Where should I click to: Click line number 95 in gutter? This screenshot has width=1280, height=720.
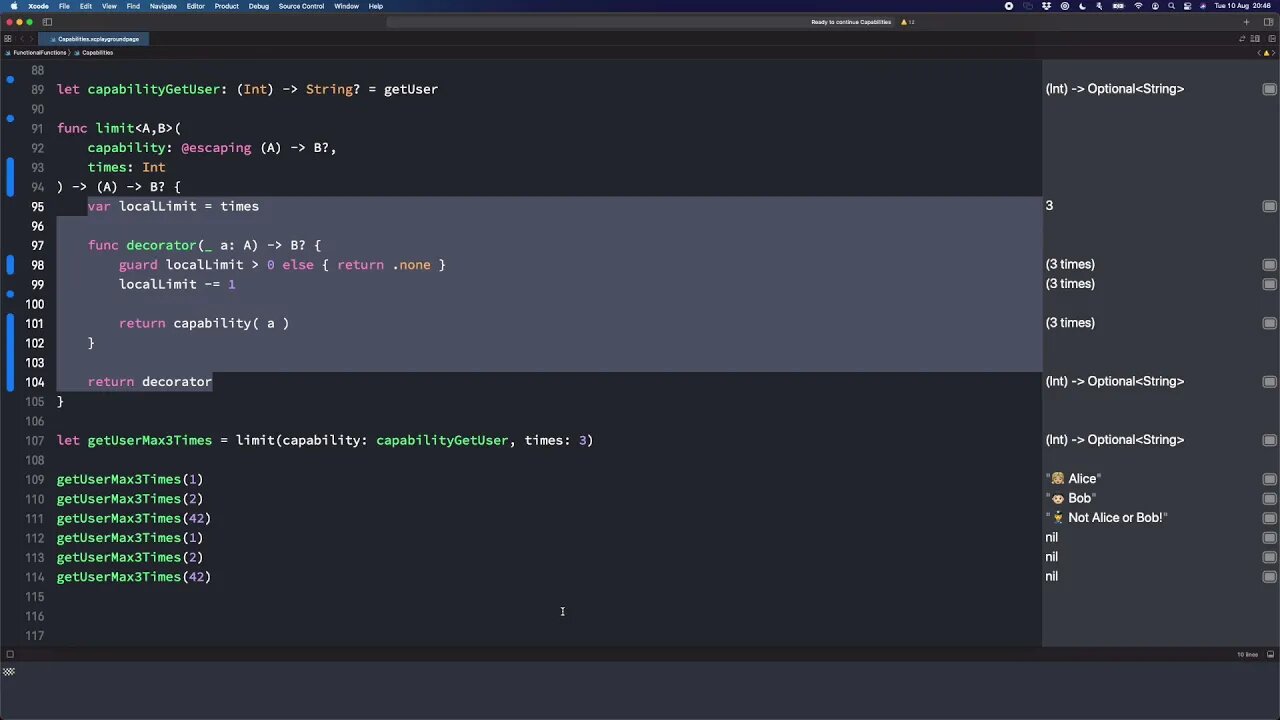click(37, 206)
